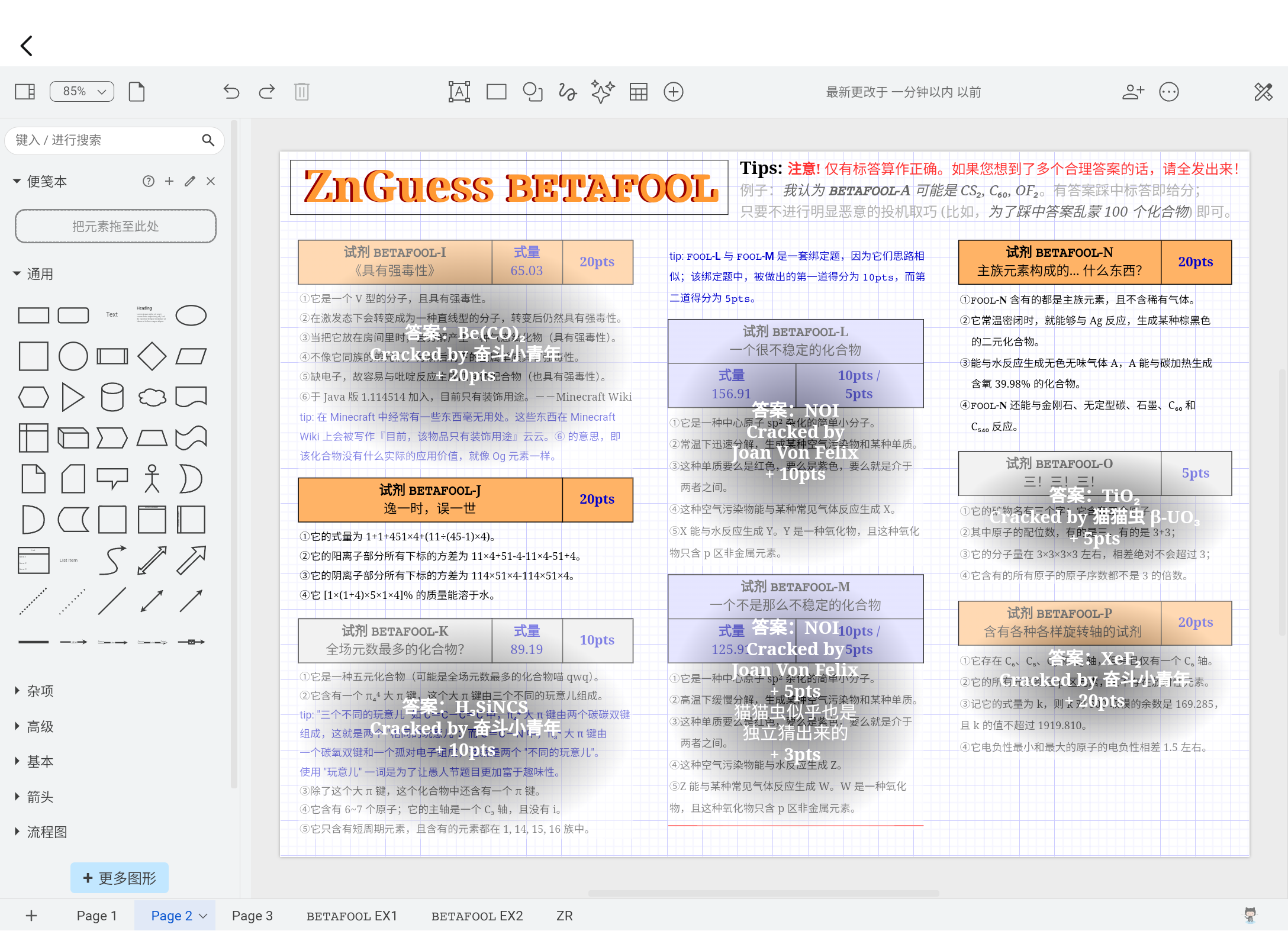Select the freehand draw tool
Image resolution: width=1288 pixels, height=947 pixels.
pyautogui.click(x=567, y=92)
